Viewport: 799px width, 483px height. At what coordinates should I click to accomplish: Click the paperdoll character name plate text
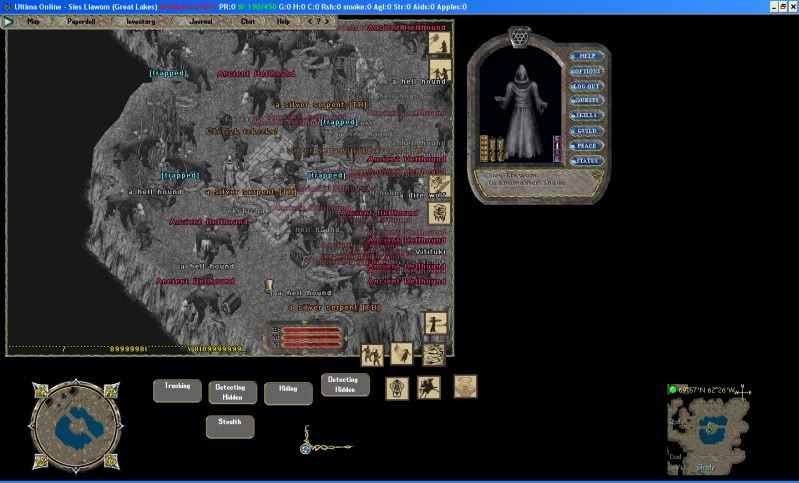(x=527, y=179)
